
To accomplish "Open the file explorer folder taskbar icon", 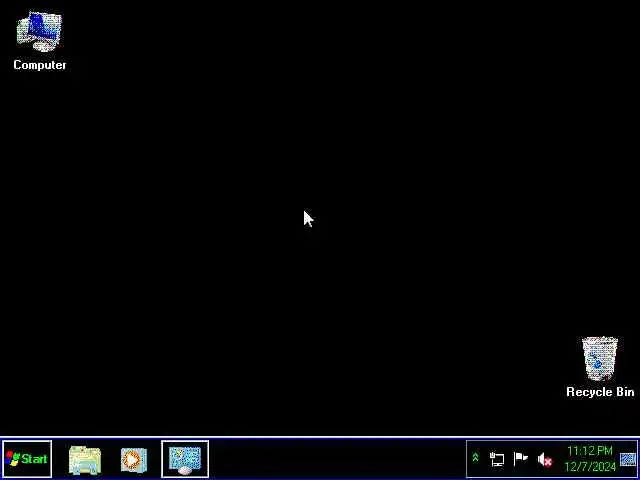I will pos(85,460).
